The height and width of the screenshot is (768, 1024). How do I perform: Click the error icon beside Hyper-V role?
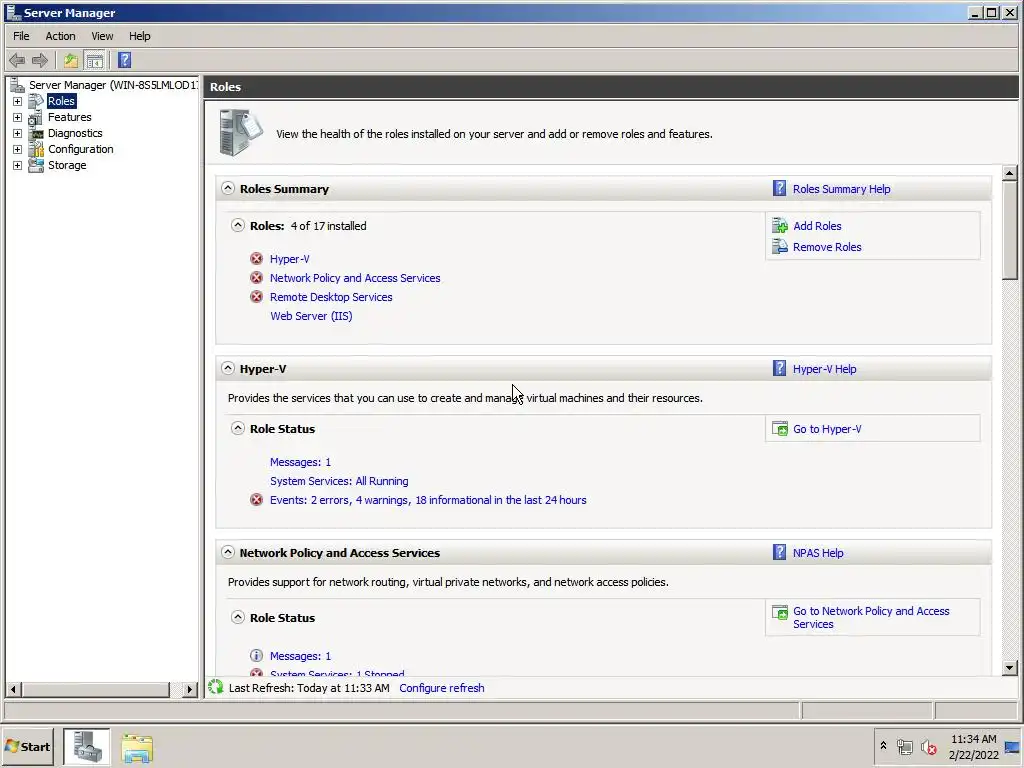[x=257, y=259]
